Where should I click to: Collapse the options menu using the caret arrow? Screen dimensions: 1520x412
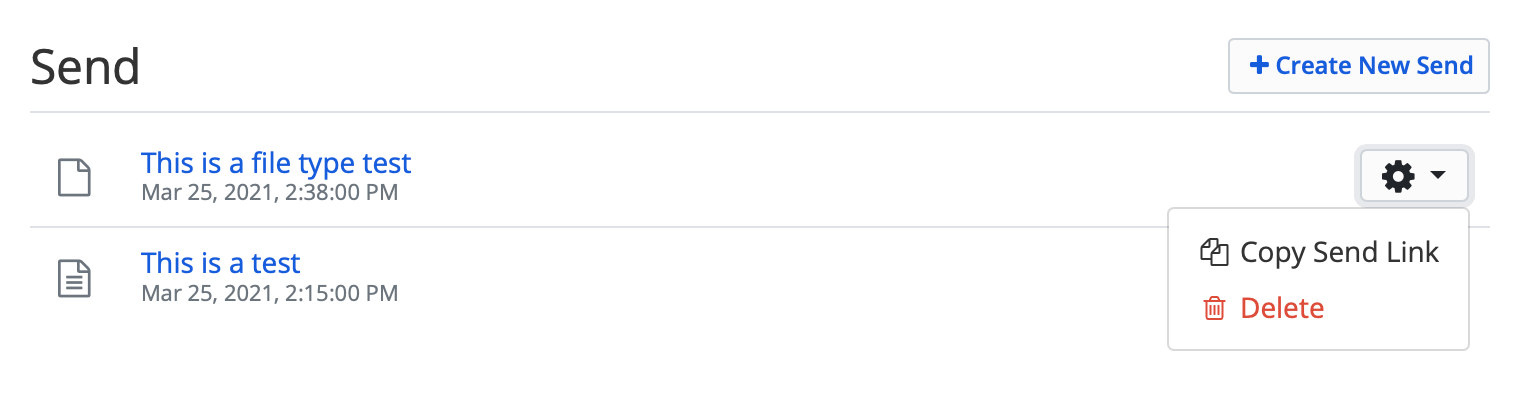click(1438, 176)
